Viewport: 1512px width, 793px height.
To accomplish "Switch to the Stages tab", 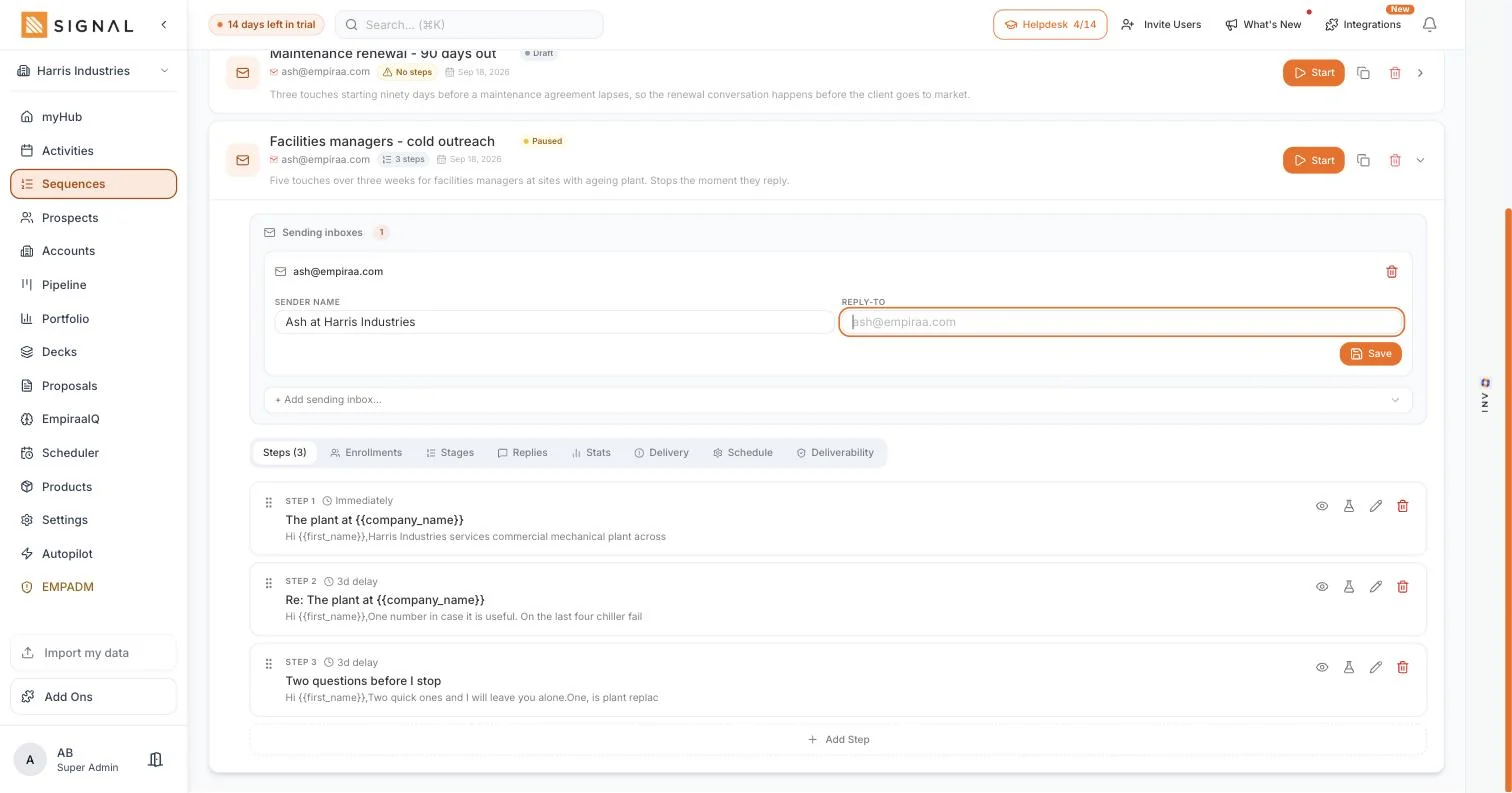I will pyautogui.click(x=450, y=453).
